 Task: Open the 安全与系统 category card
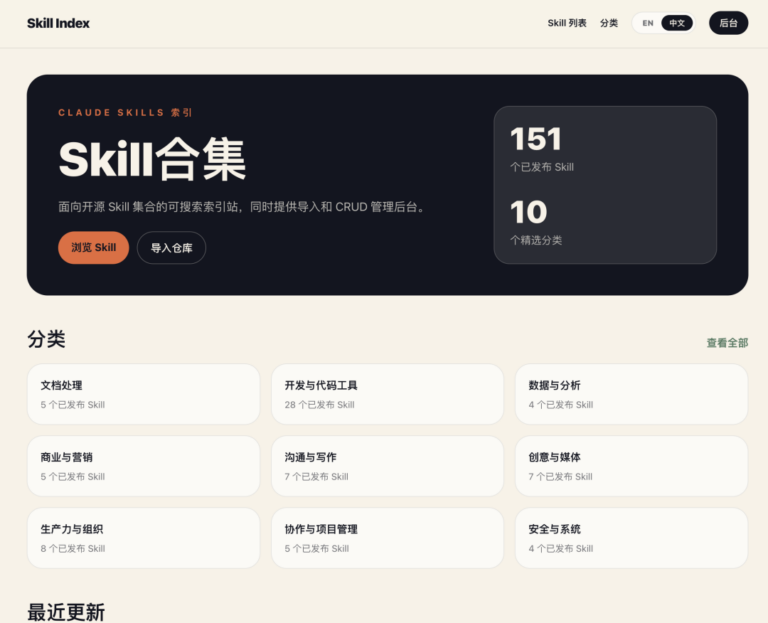(x=631, y=538)
